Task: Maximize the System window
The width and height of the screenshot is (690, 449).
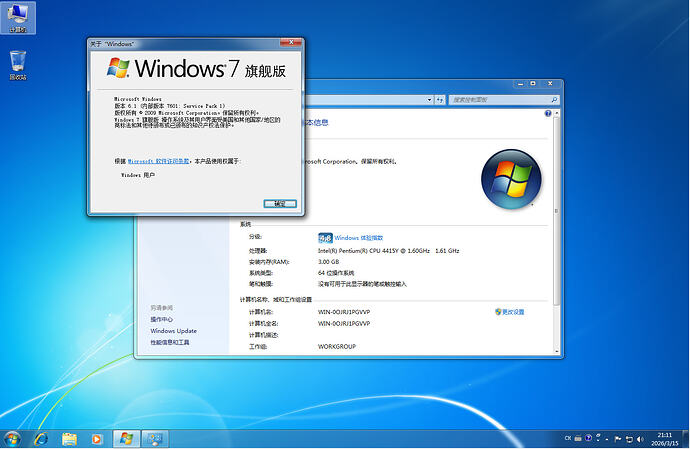Action: point(532,83)
